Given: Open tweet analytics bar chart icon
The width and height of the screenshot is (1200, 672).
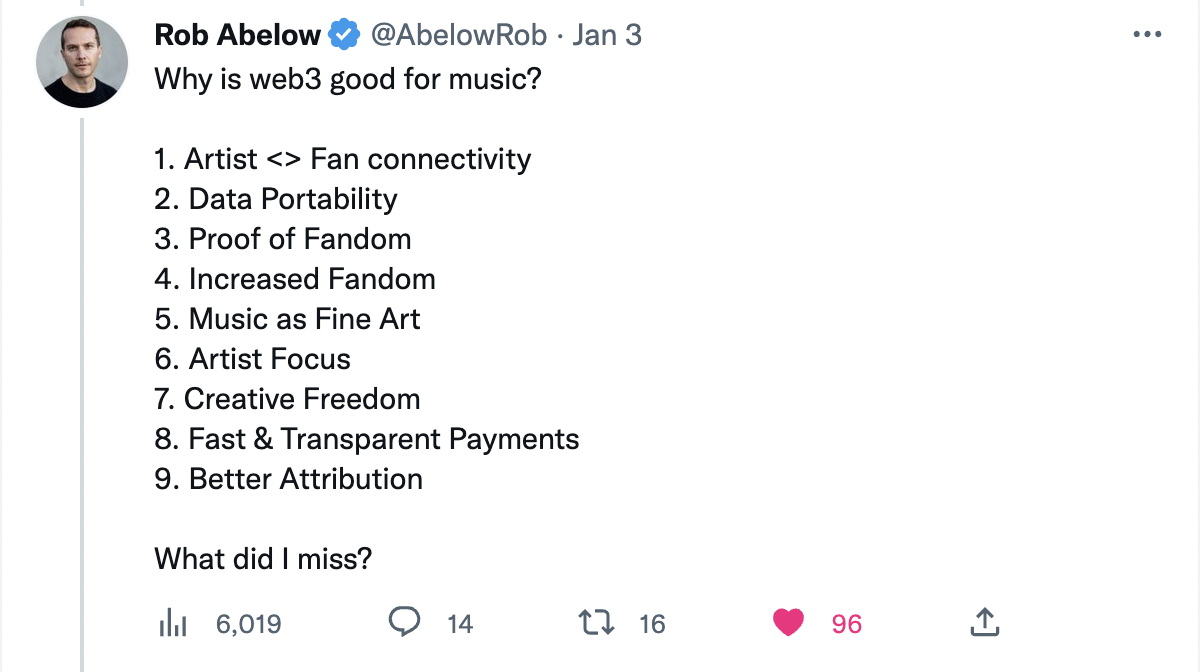Looking at the screenshot, I should [173, 623].
